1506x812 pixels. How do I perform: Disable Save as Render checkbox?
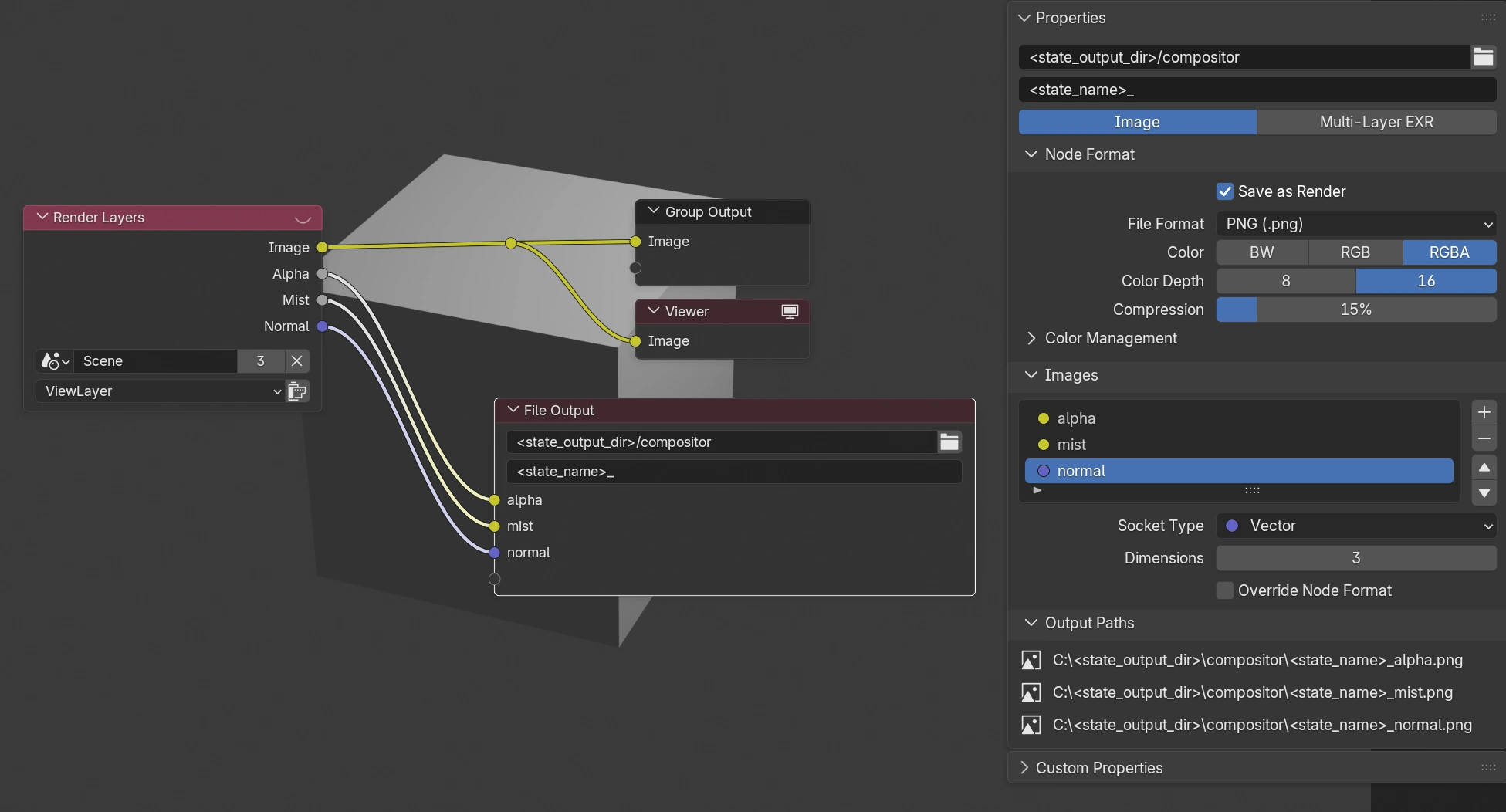(x=1225, y=191)
